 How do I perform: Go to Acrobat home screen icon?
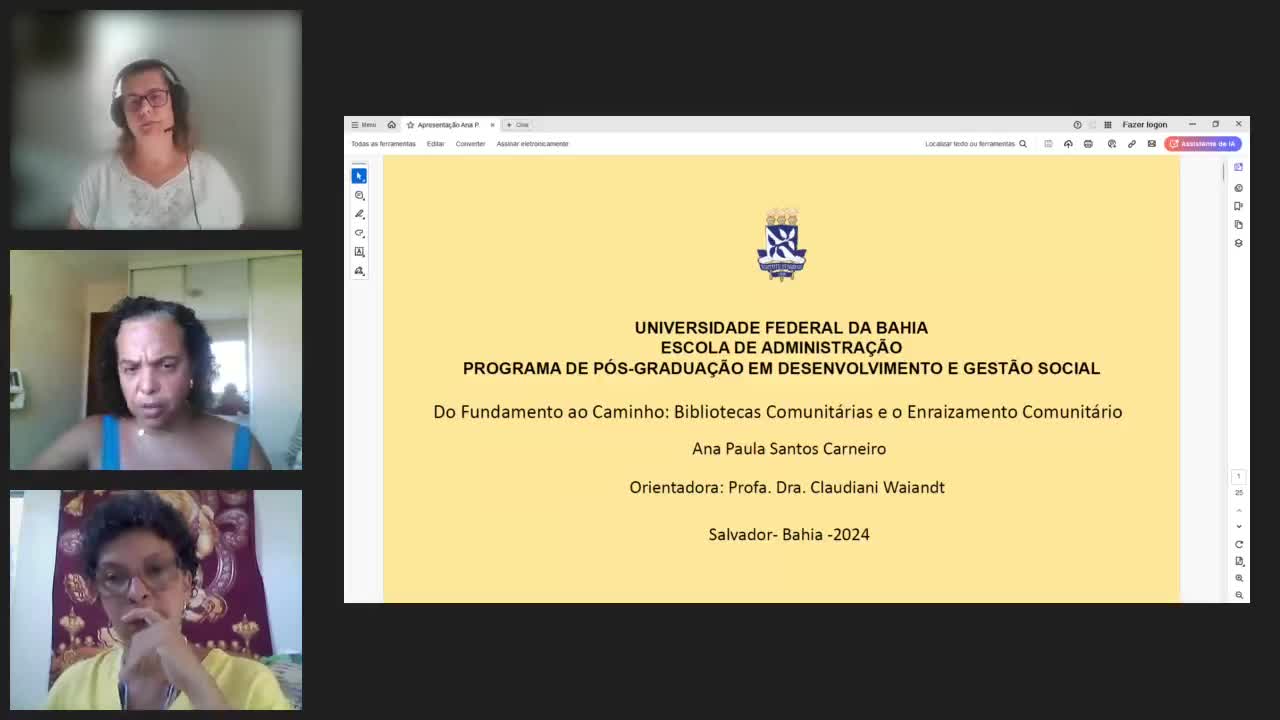392,125
